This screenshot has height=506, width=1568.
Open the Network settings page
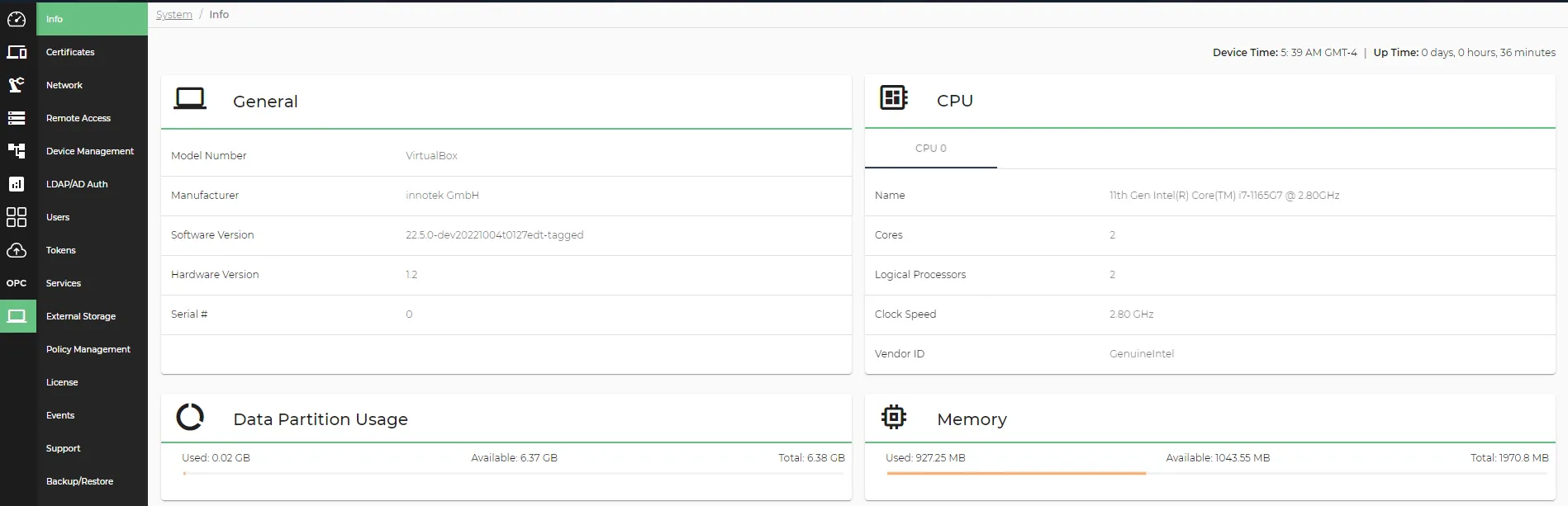[x=92, y=85]
